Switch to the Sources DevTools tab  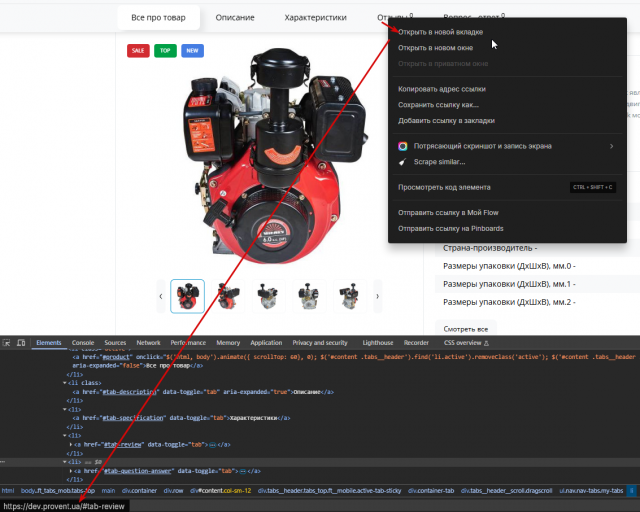[x=115, y=343]
